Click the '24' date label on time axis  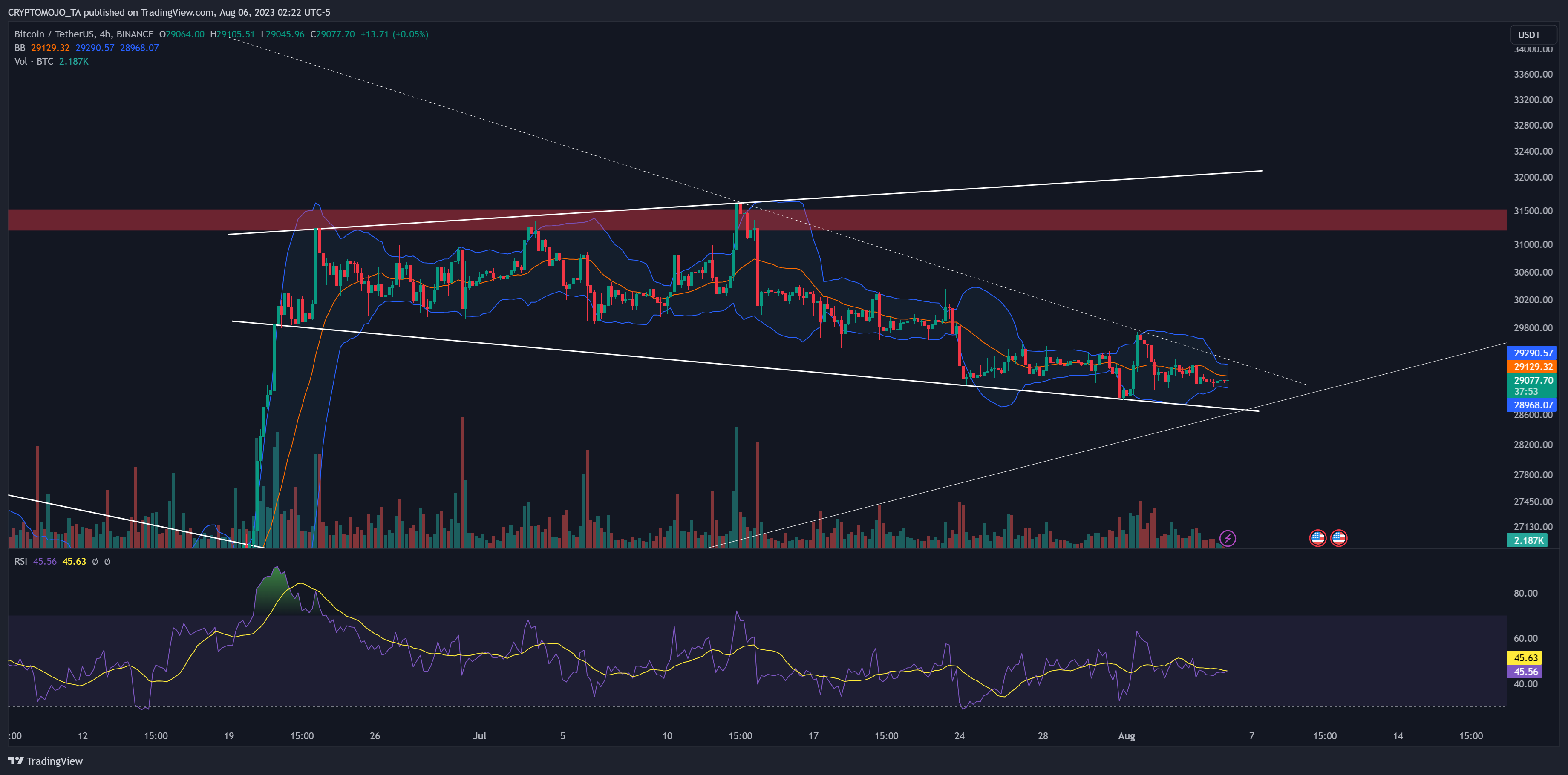959,736
